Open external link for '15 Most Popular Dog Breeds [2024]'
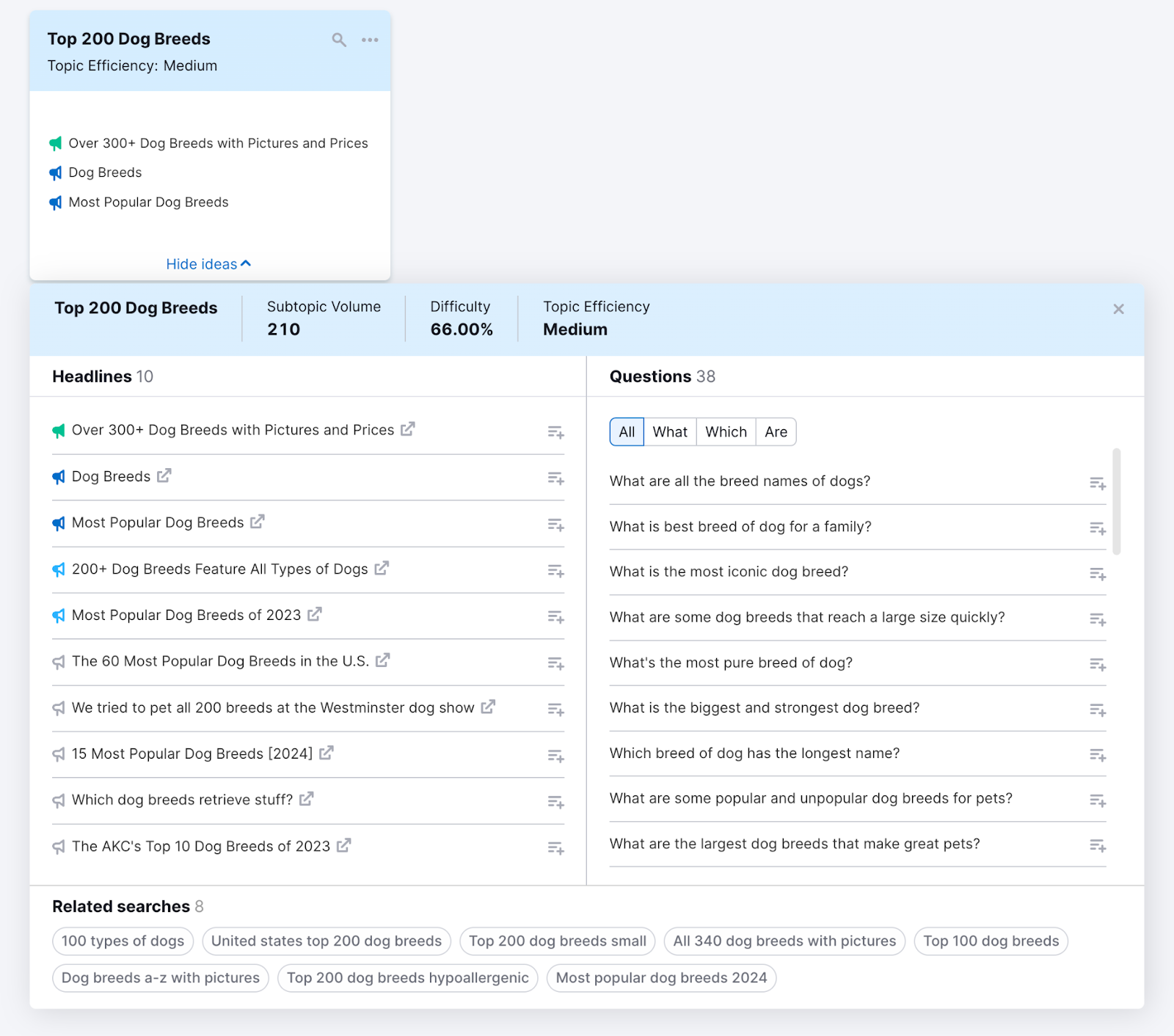 click(x=327, y=753)
